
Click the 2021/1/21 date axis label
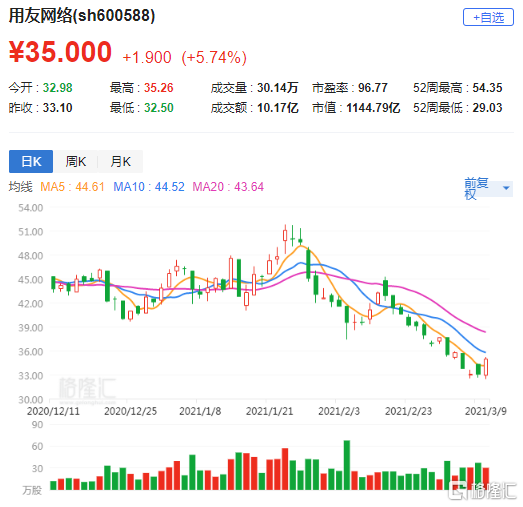click(270, 411)
